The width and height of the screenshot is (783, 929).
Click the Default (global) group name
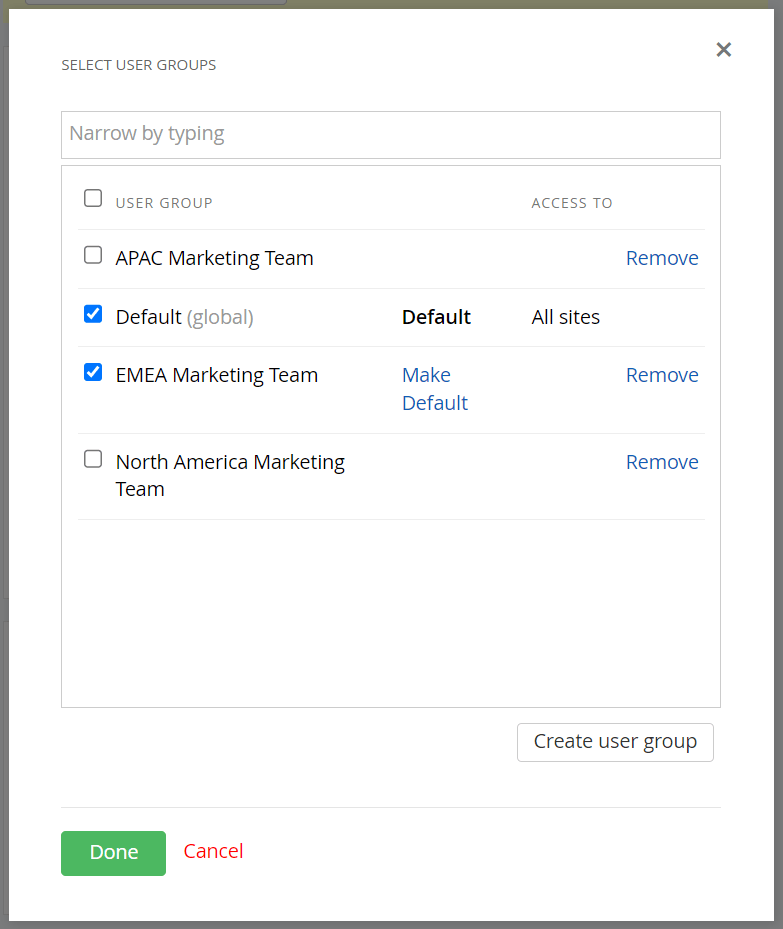(x=184, y=317)
